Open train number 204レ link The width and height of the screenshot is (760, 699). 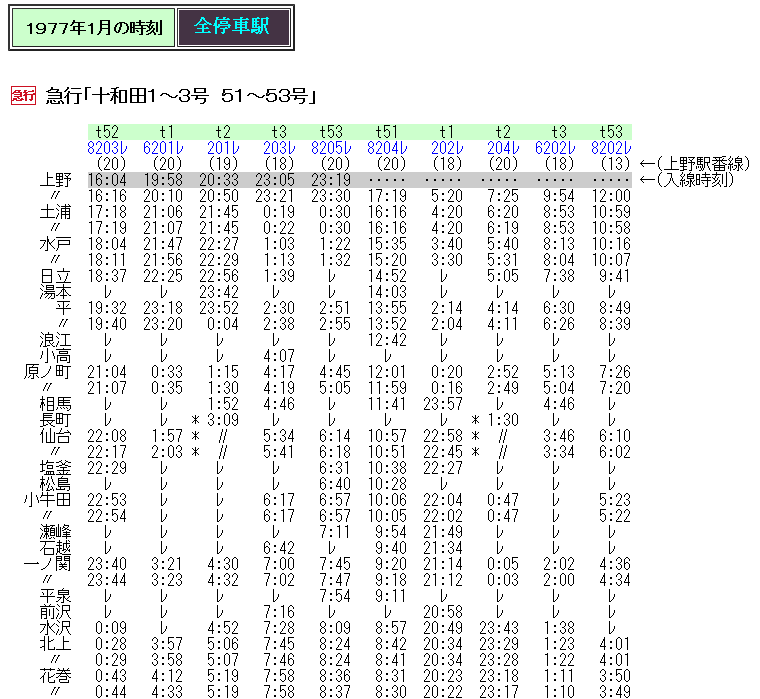click(503, 148)
